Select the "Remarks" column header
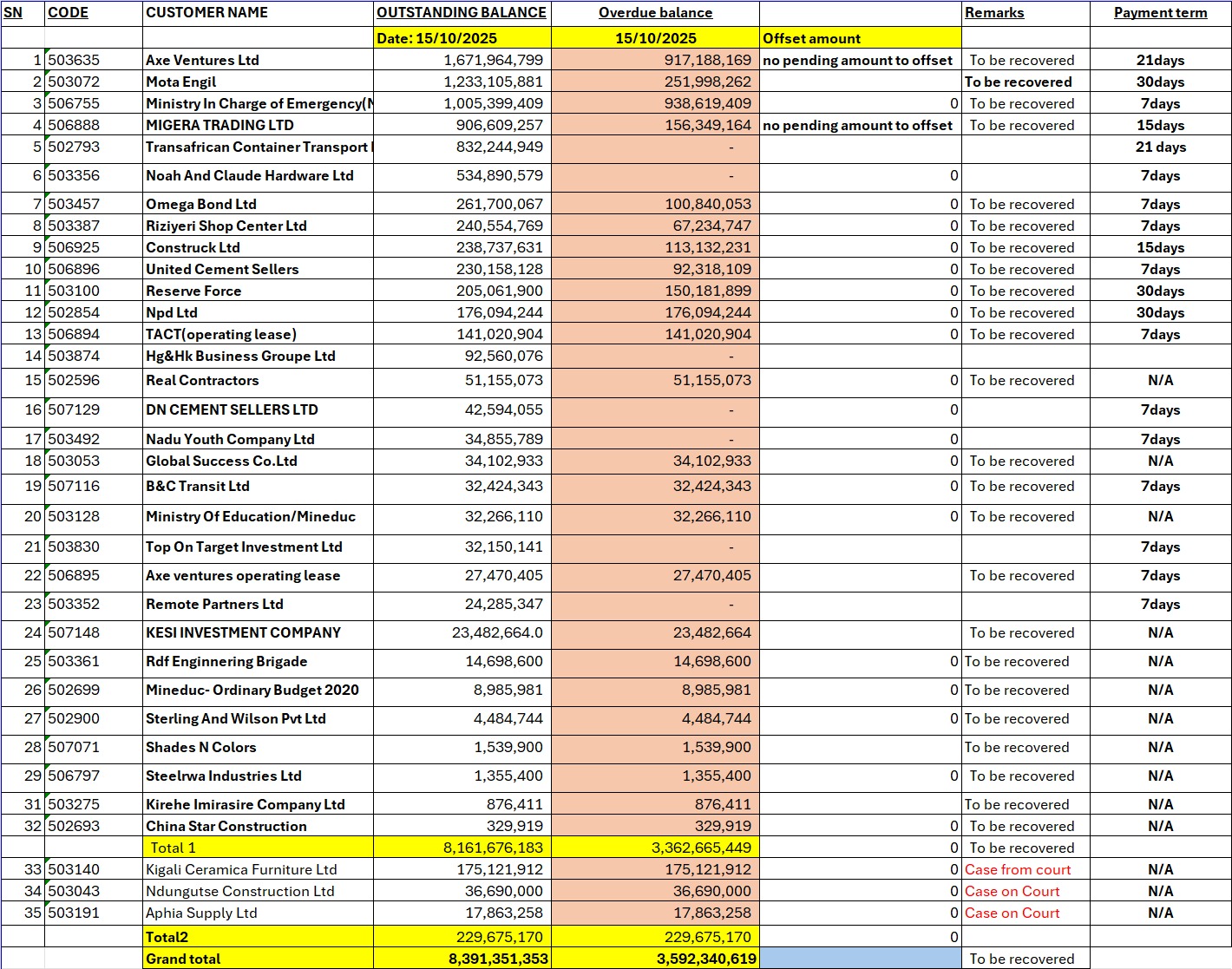The width and height of the screenshot is (1232, 969). [994, 13]
